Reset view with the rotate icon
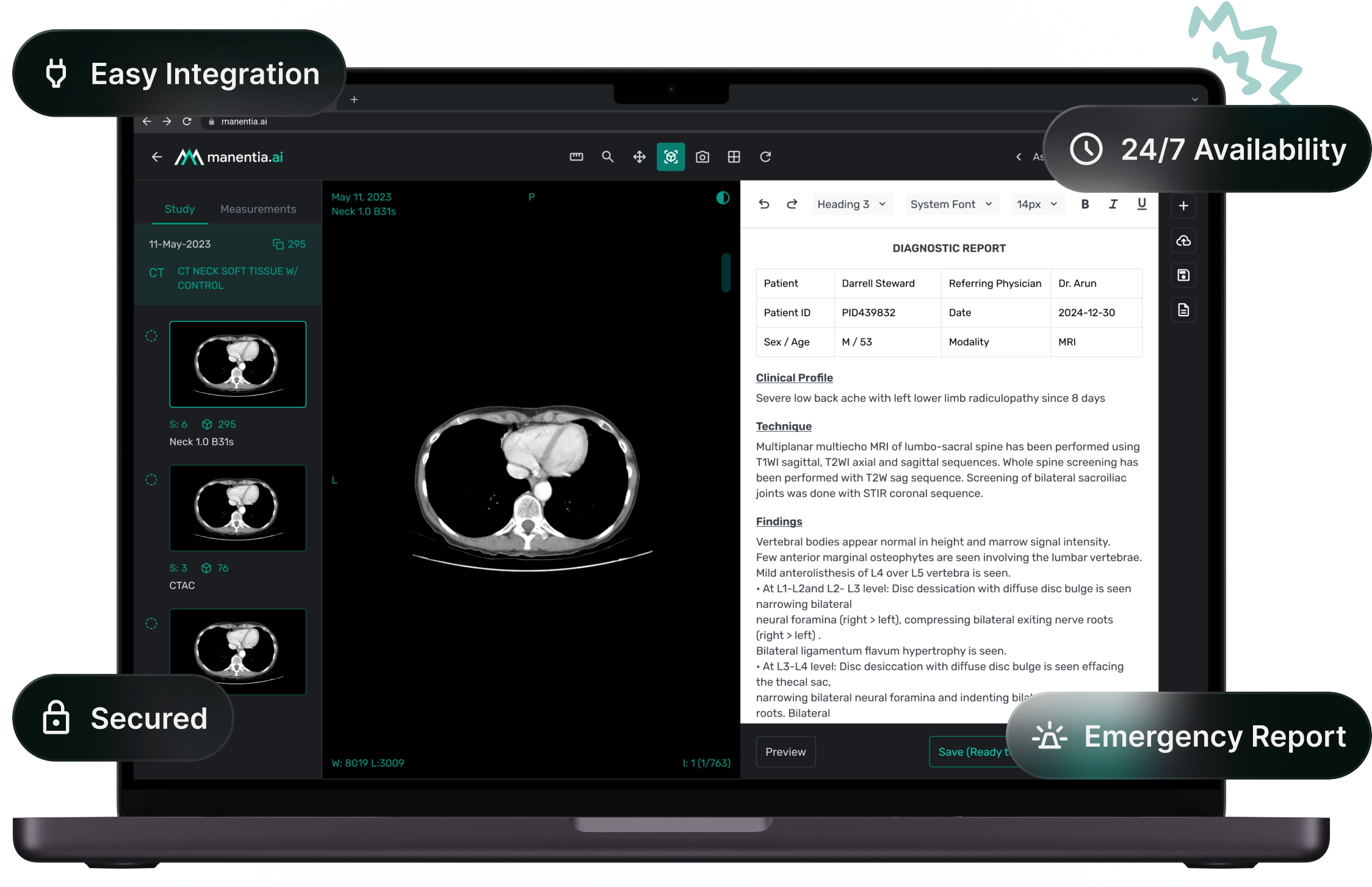The height and width of the screenshot is (887, 1372). point(765,157)
